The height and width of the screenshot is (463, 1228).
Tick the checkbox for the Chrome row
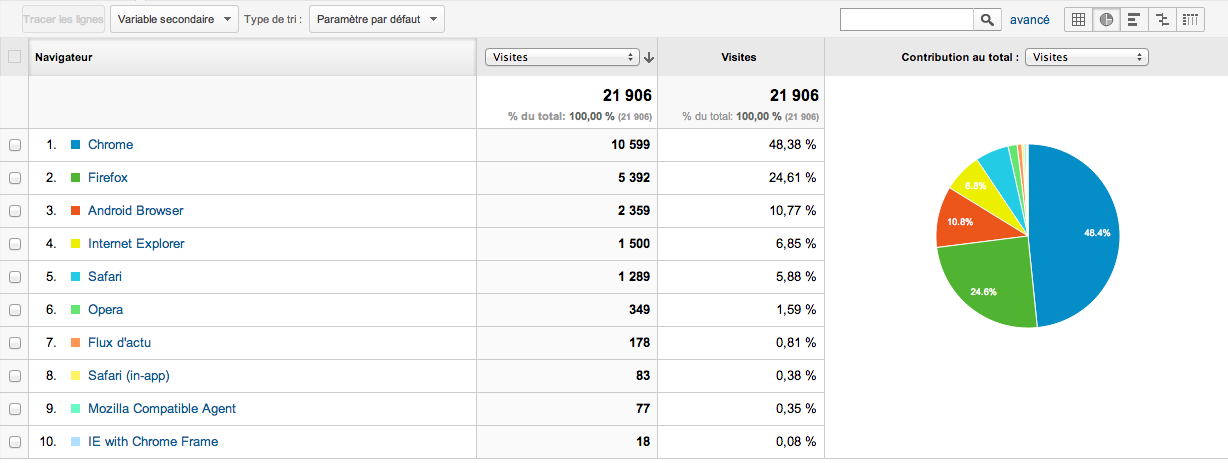15,145
